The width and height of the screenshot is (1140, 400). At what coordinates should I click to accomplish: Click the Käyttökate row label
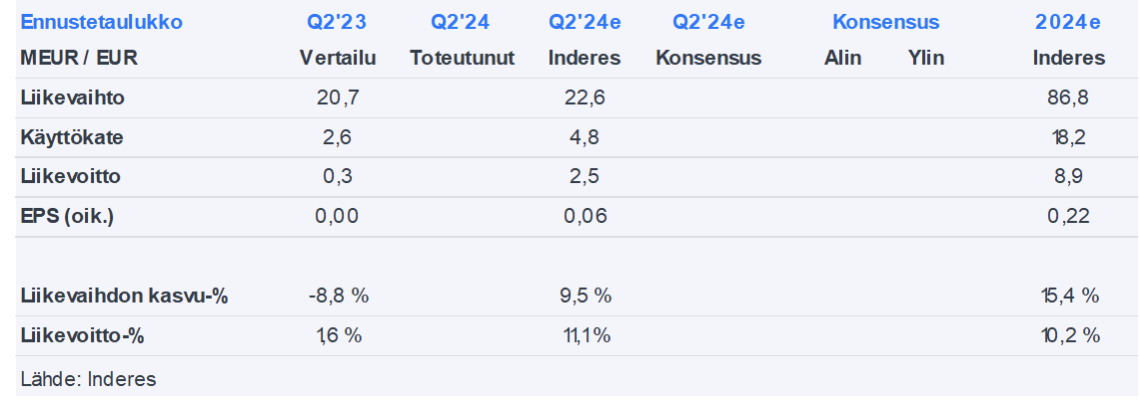point(72,137)
